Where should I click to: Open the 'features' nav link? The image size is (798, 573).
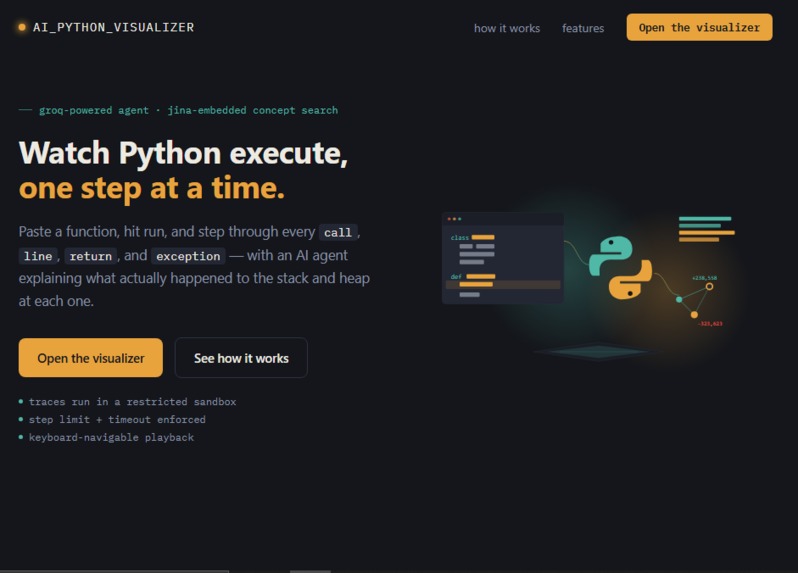click(x=583, y=28)
